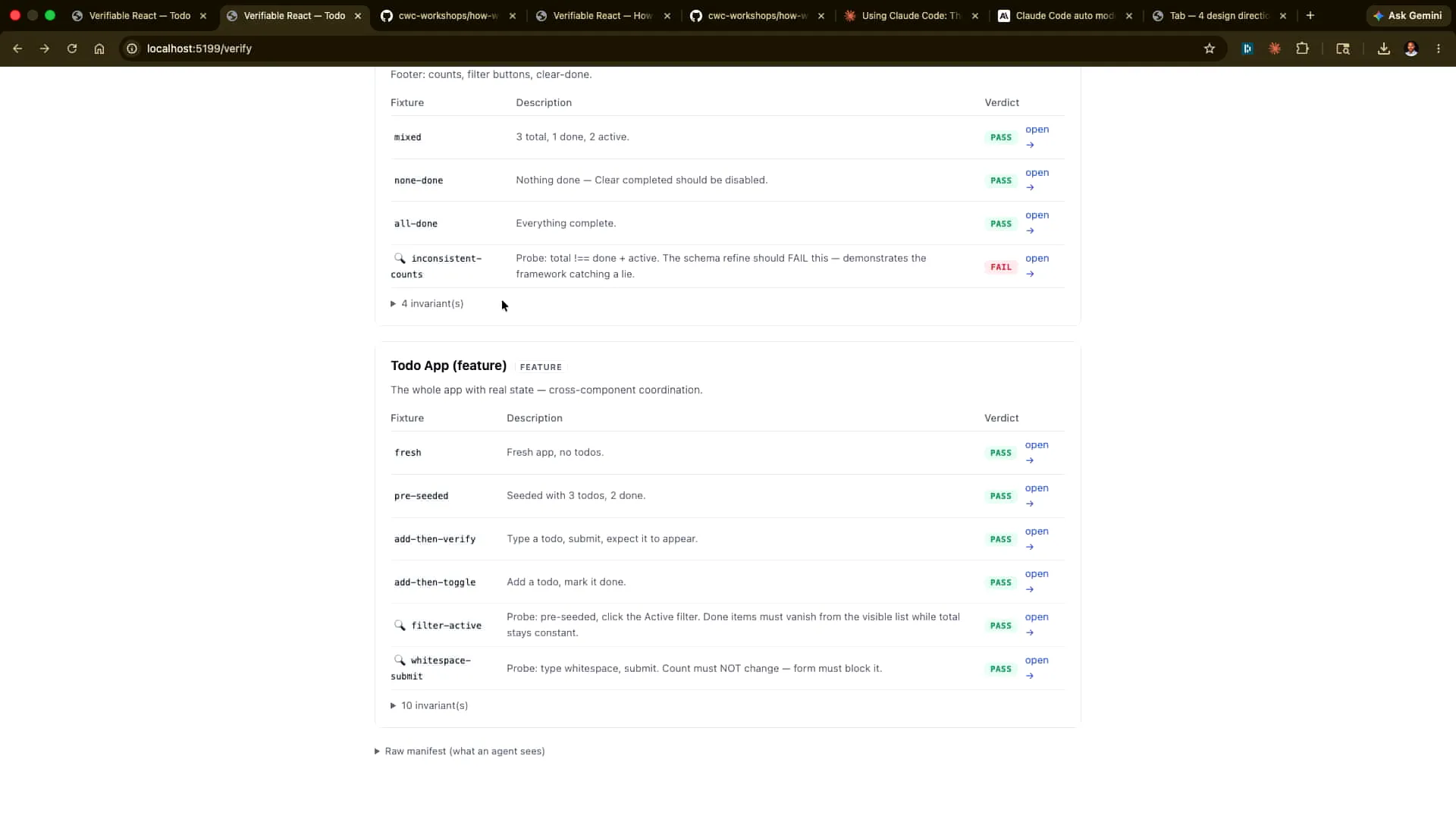The height and width of the screenshot is (819, 1456).
Task: Go back to the previous page
Action: [17, 49]
